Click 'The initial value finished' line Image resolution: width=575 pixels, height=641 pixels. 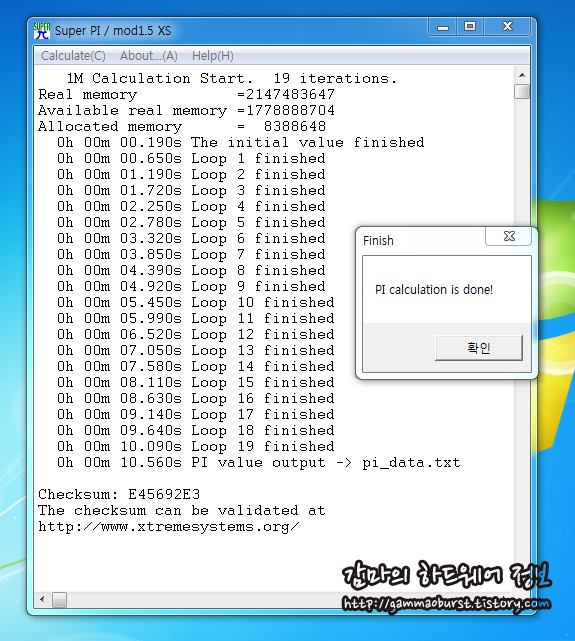[x=241, y=142]
